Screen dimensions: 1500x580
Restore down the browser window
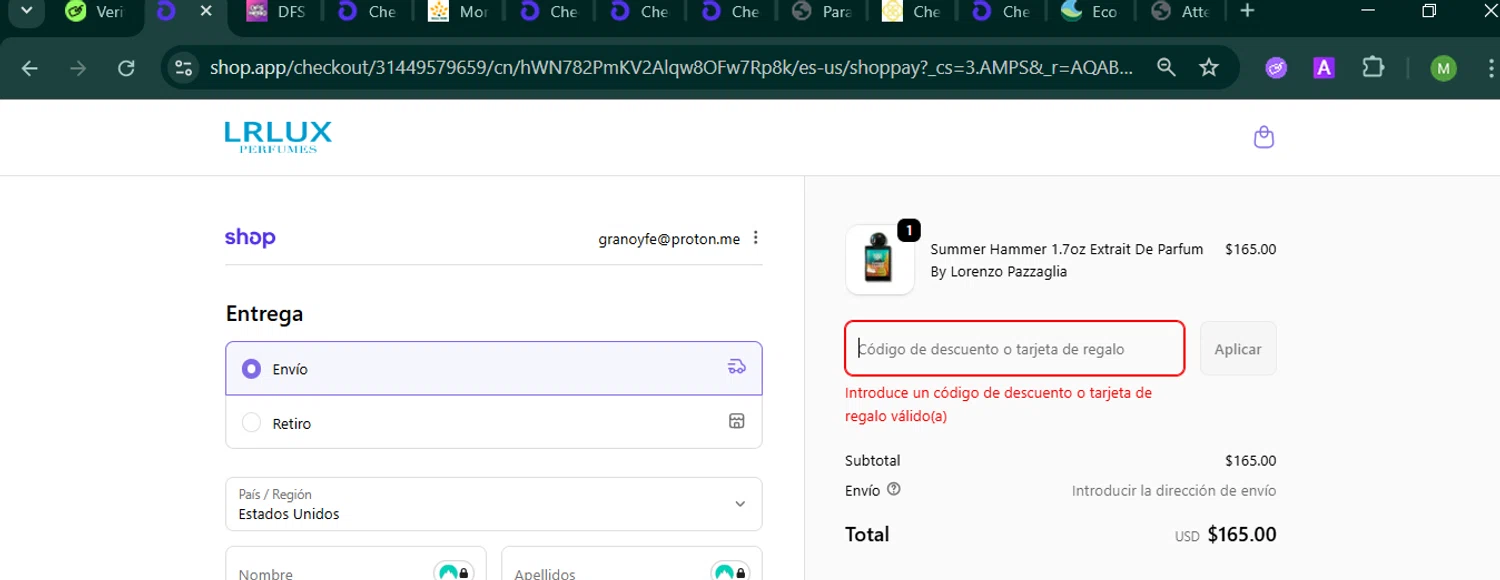[1429, 11]
